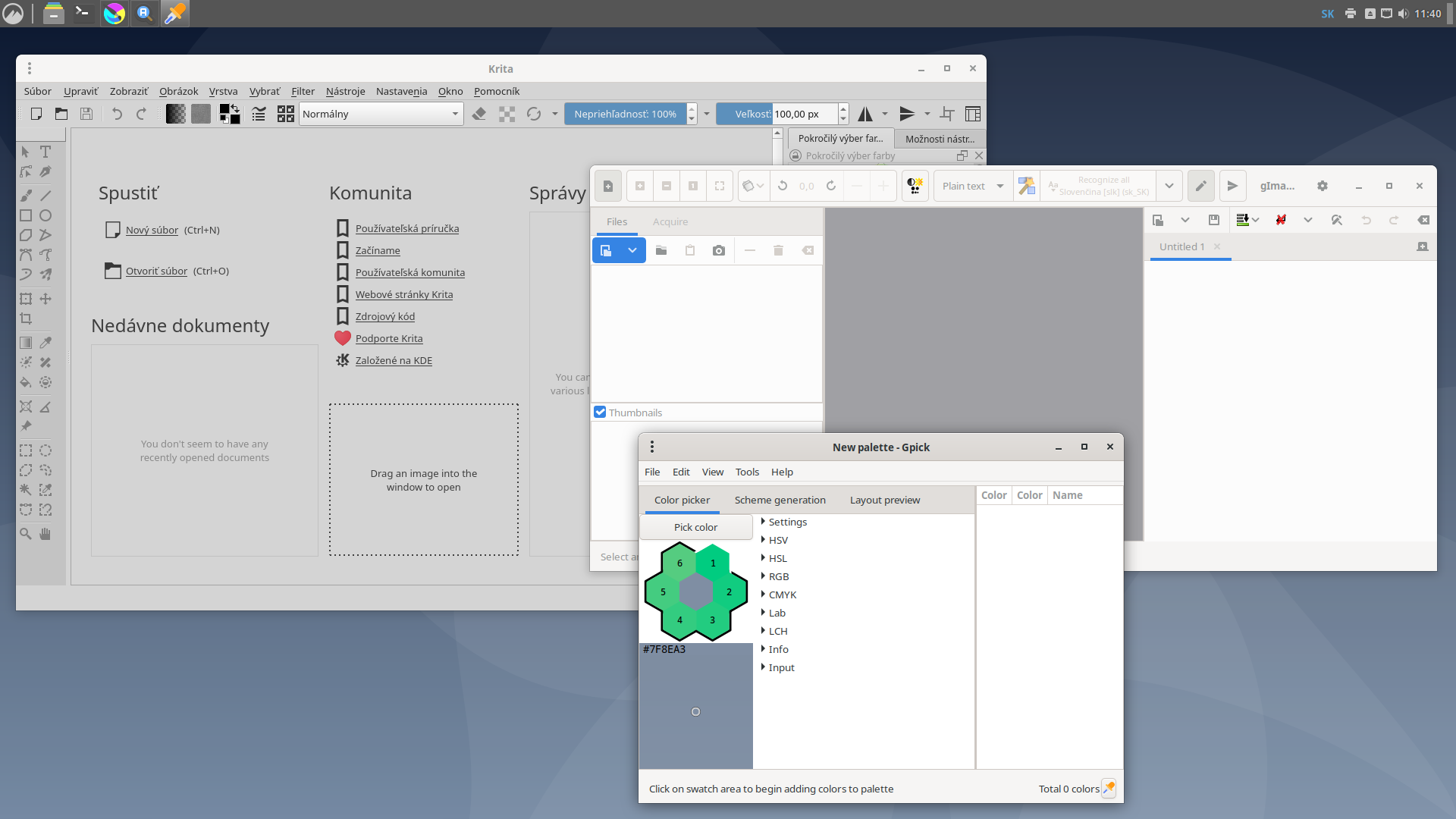Click horizontal mirror tool in Krita toolbar
Screen dimensions: 1456x819
pos(865,114)
